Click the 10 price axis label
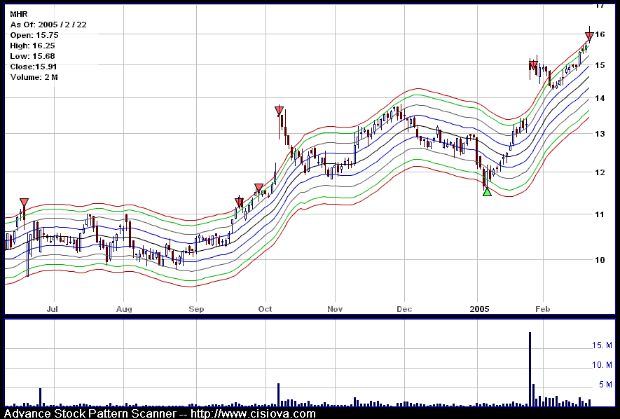Screen dimensions: 620x419 click(x=600, y=260)
